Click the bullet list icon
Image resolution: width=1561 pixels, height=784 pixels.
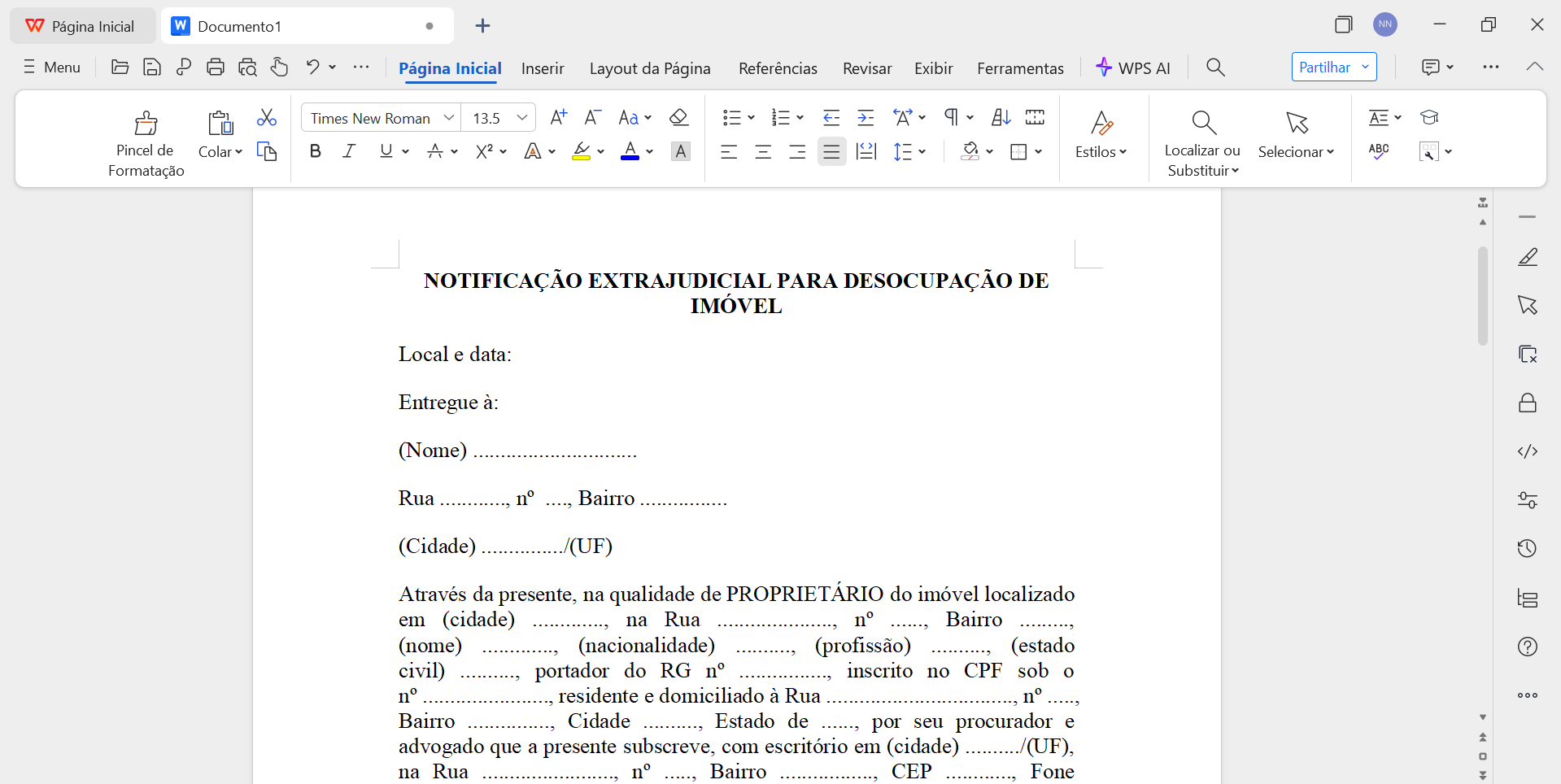click(731, 118)
